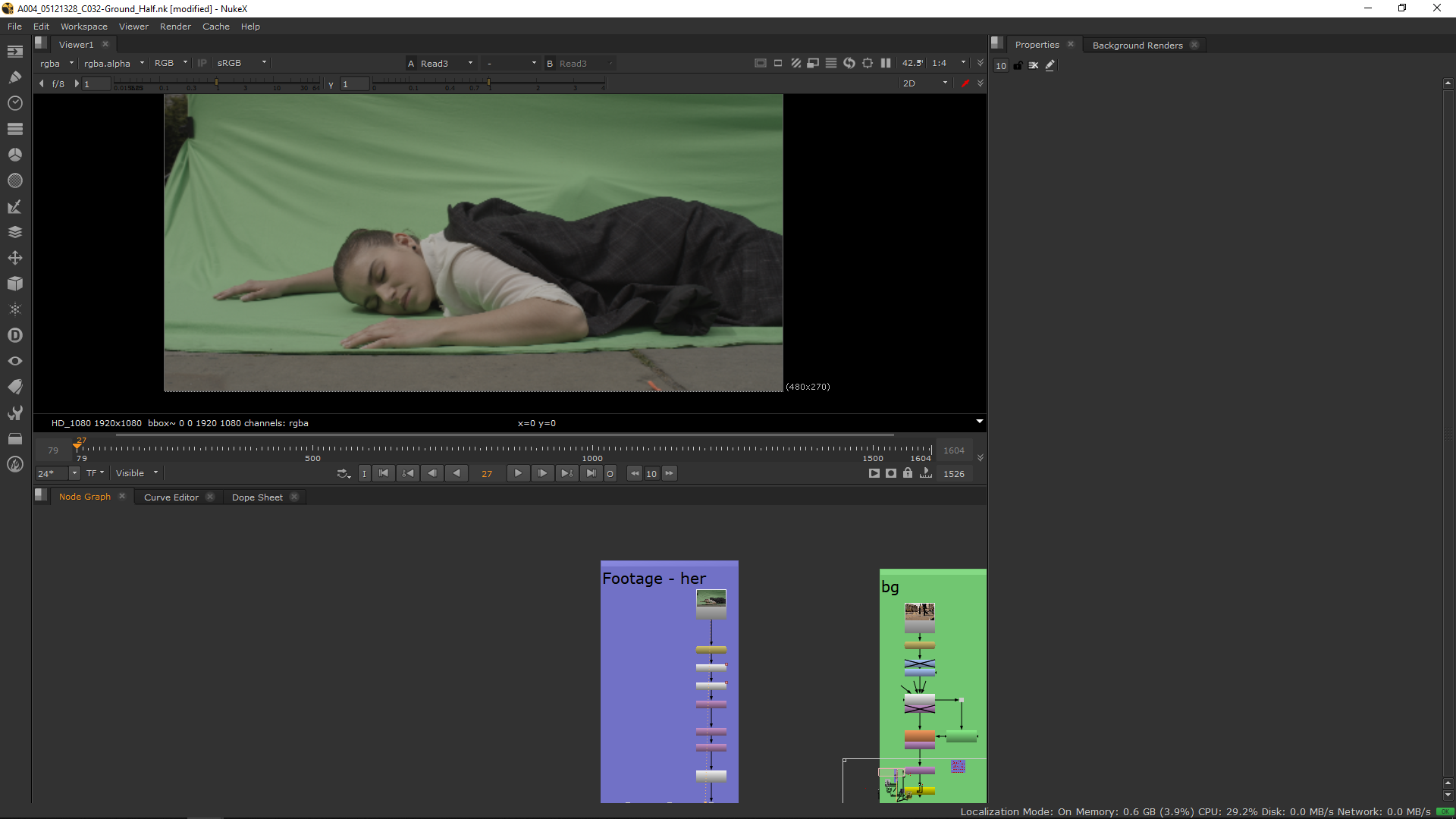Image resolution: width=1456 pixels, height=819 pixels.
Task: Jump to the last frame button
Action: (x=591, y=473)
